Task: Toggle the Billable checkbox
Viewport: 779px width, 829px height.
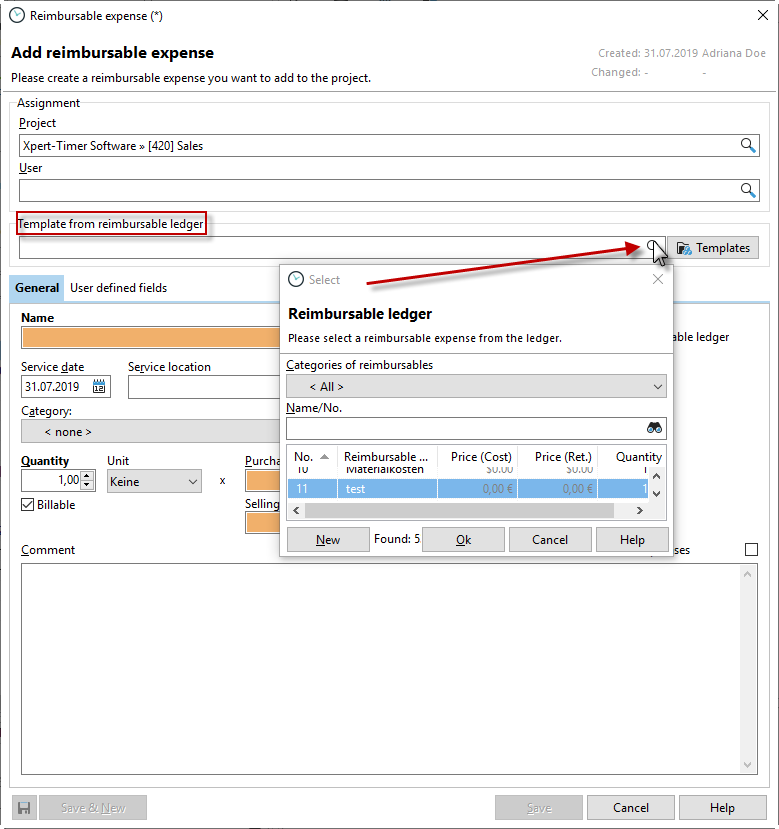Action: coord(28,505)
